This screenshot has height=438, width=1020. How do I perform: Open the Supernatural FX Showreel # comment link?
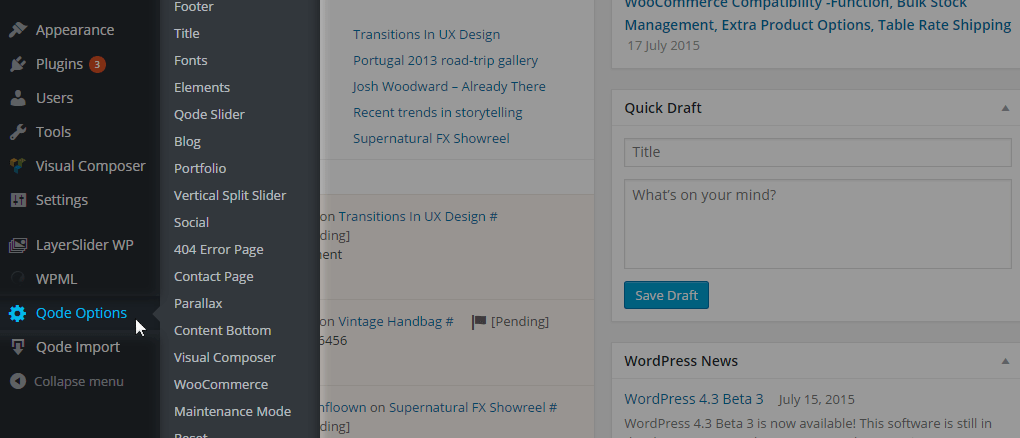pos(473,408)
